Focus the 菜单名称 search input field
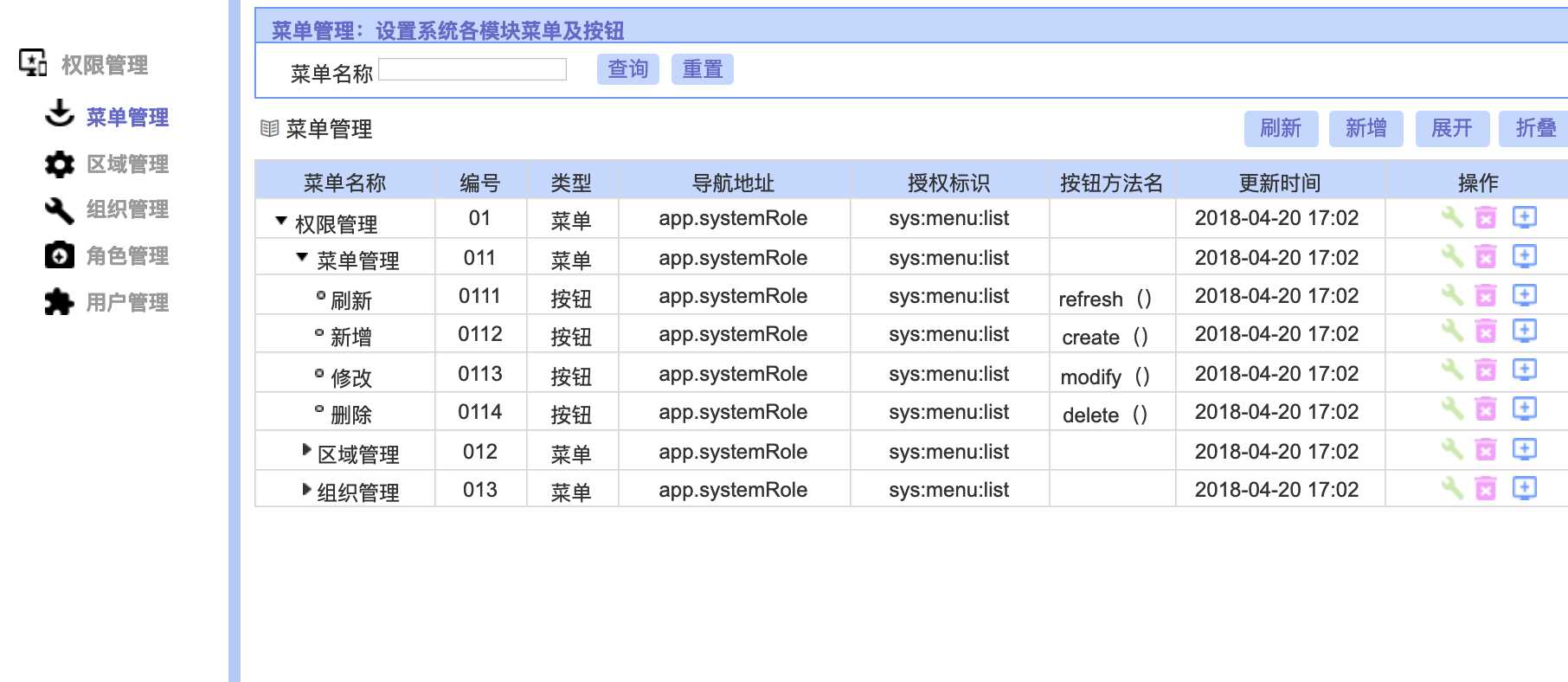 click(472, 69)
